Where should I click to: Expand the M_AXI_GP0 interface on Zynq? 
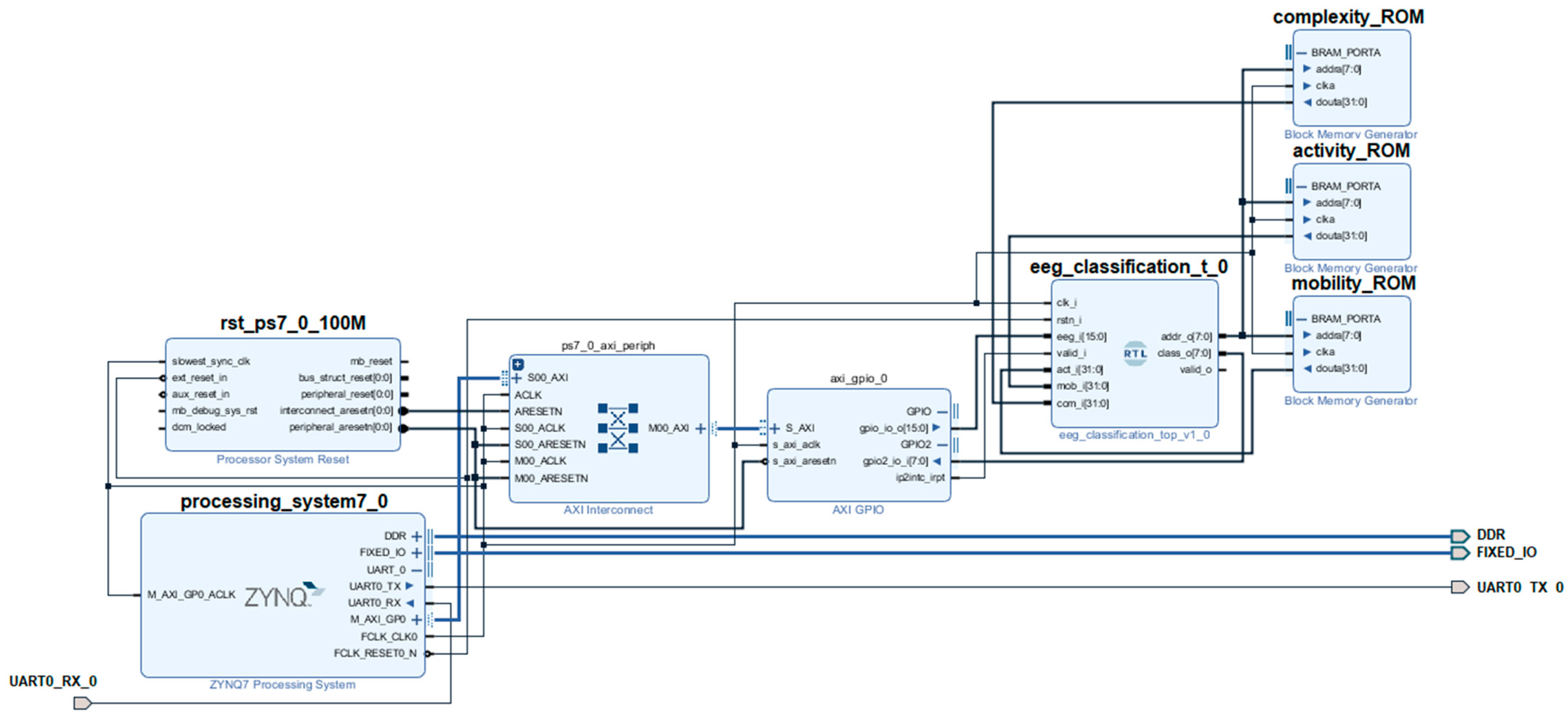(x=417, y=619)
